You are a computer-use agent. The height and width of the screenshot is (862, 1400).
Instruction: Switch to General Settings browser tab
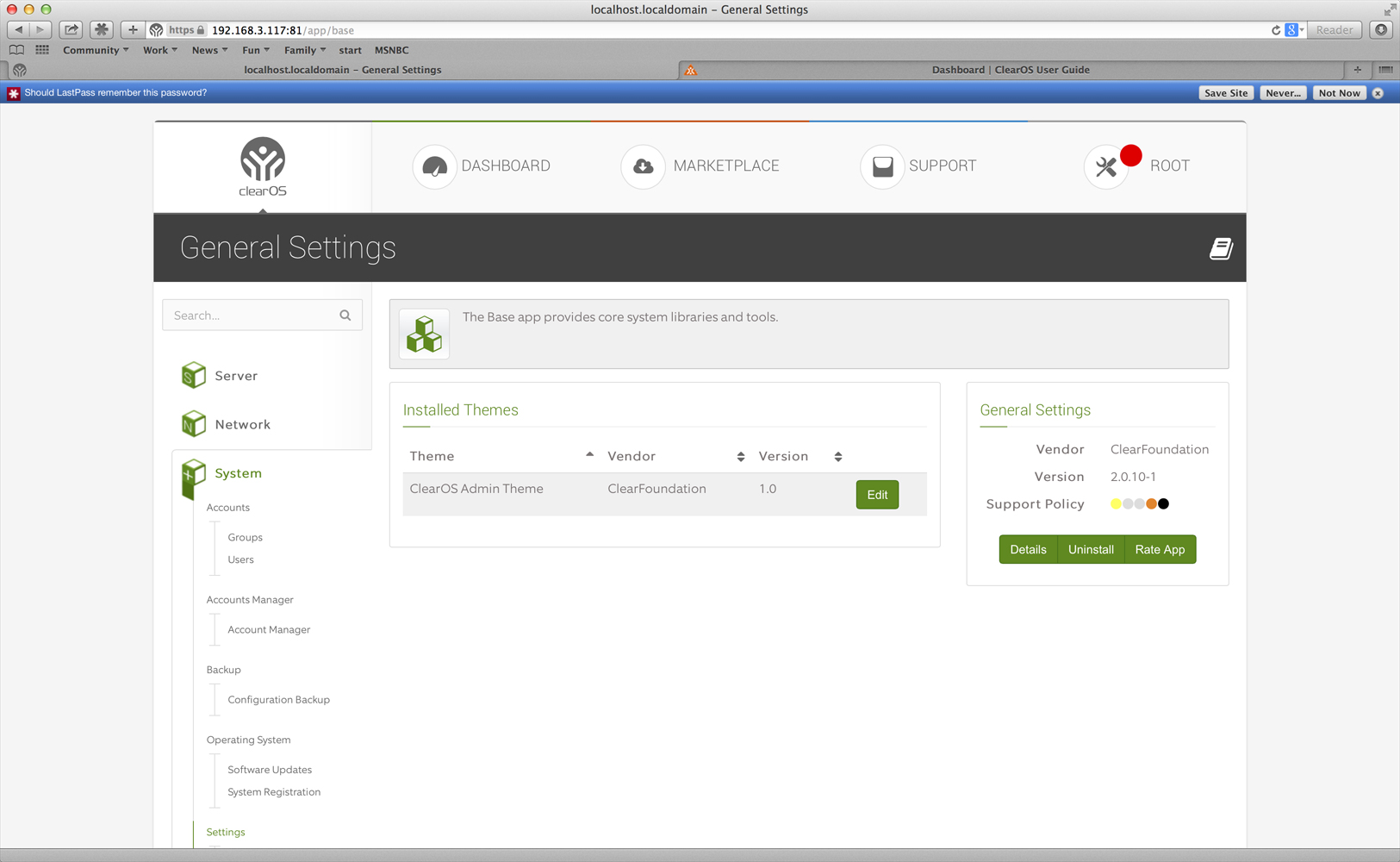(342, 70)
